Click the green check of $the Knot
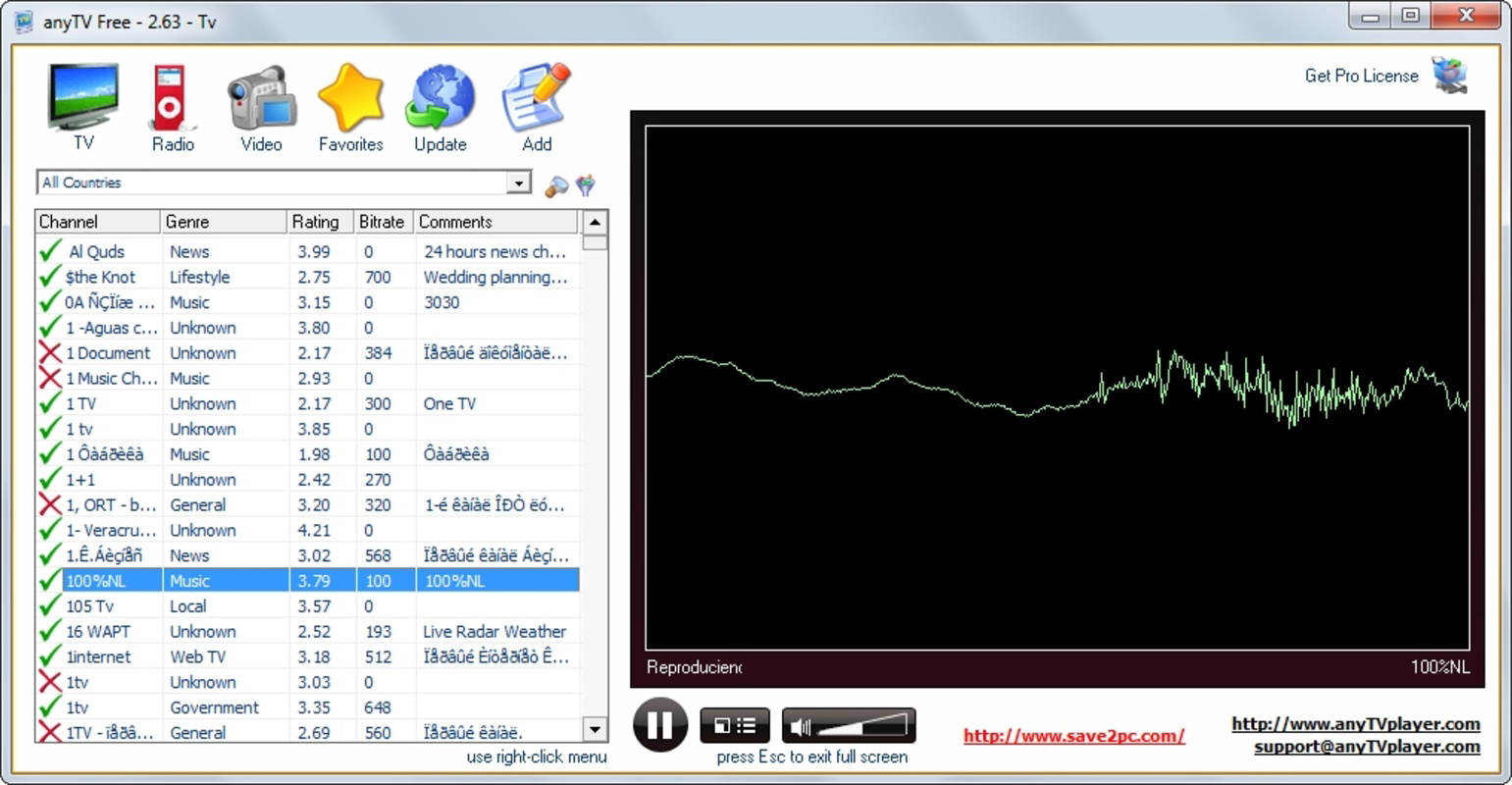 tap(50, 277)
